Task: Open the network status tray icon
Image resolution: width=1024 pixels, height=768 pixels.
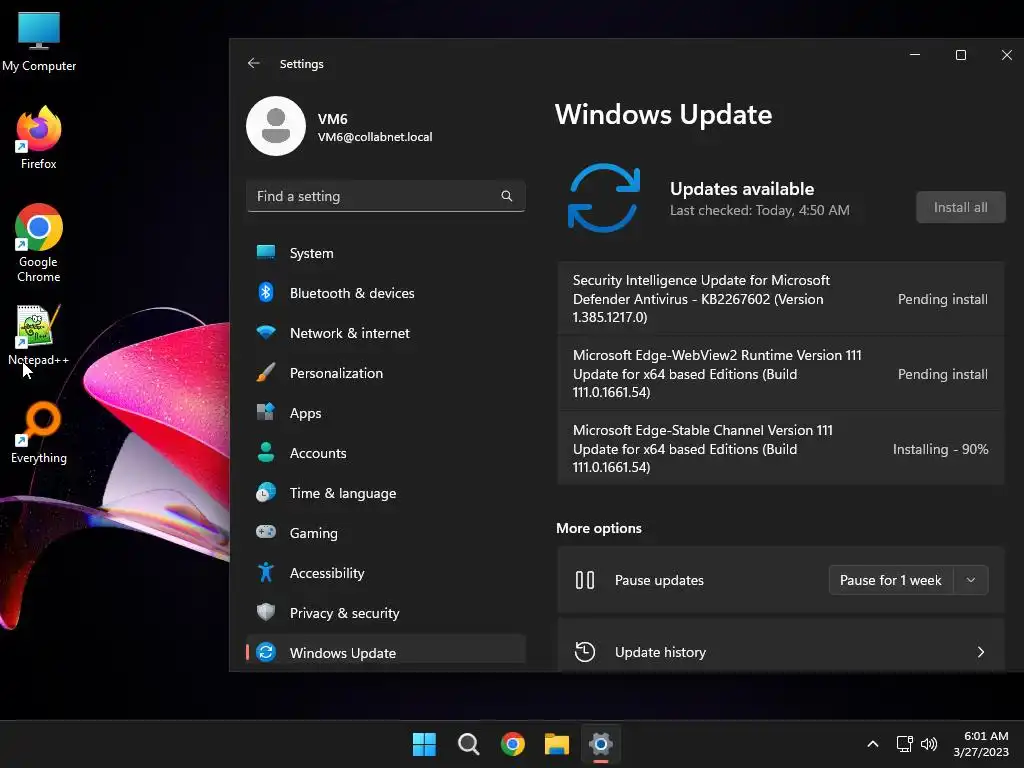Action: pyautogui.click(x=904, y=744)
